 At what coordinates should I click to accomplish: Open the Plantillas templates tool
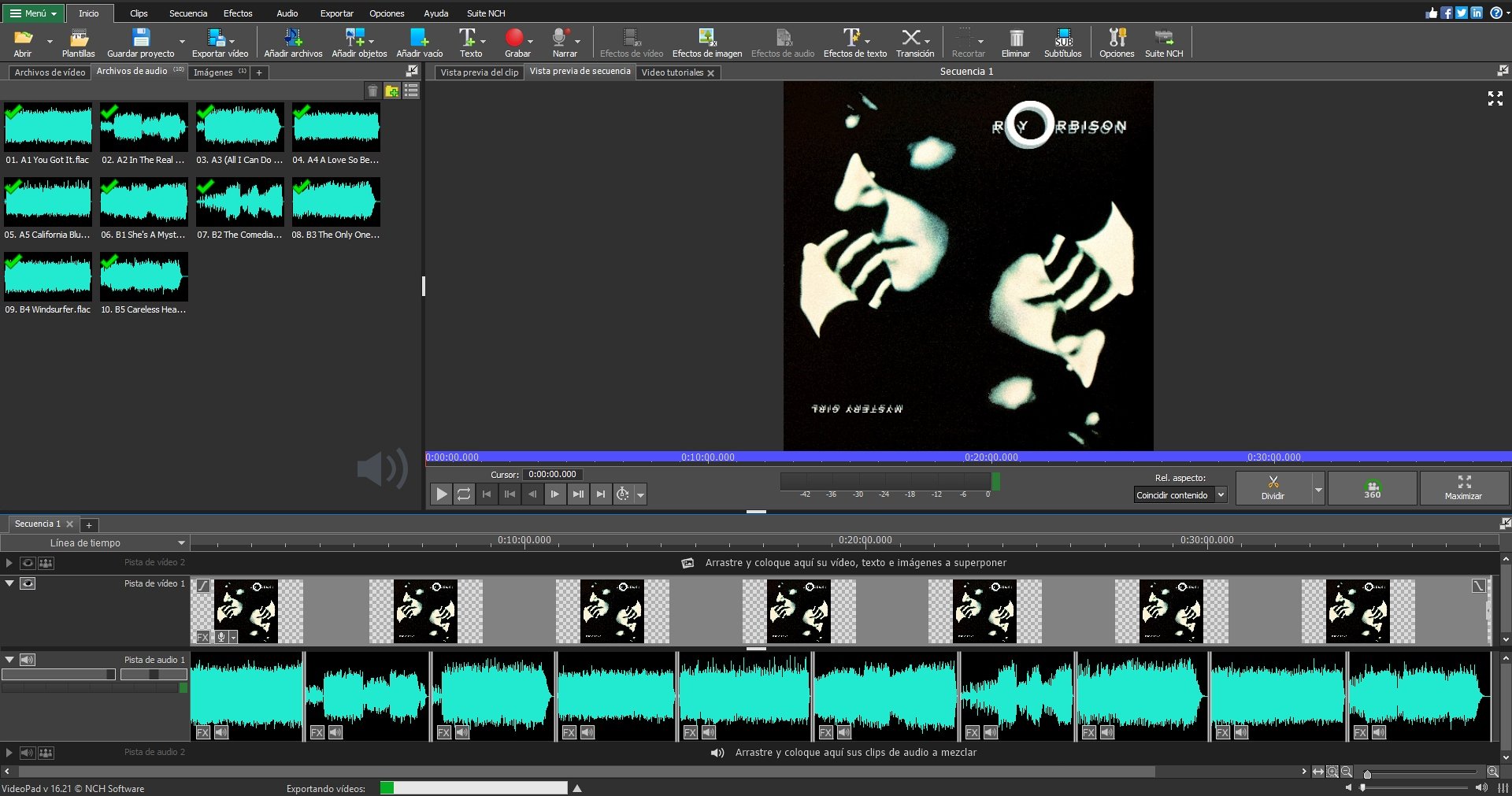coord(79,43)
